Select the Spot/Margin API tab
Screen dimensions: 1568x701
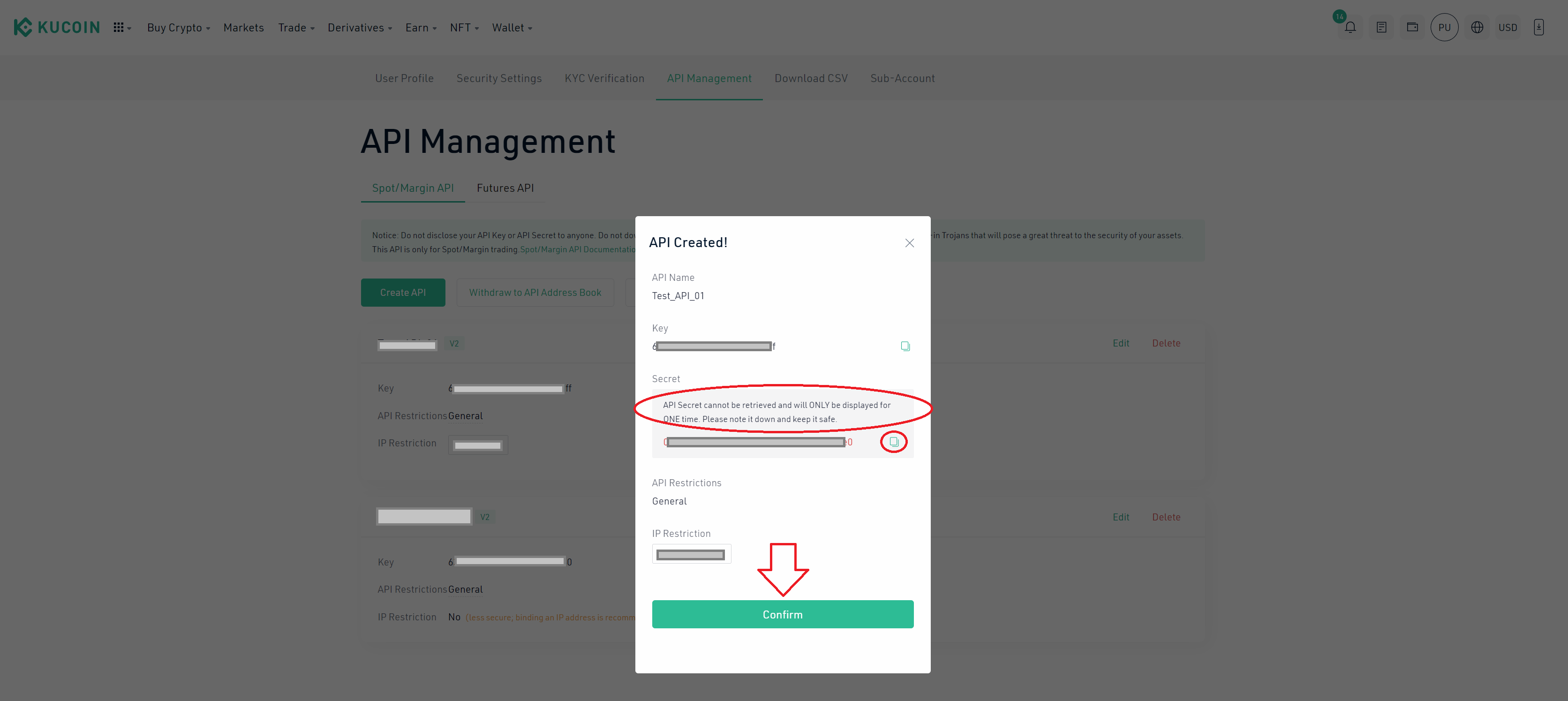coord(413,188)
